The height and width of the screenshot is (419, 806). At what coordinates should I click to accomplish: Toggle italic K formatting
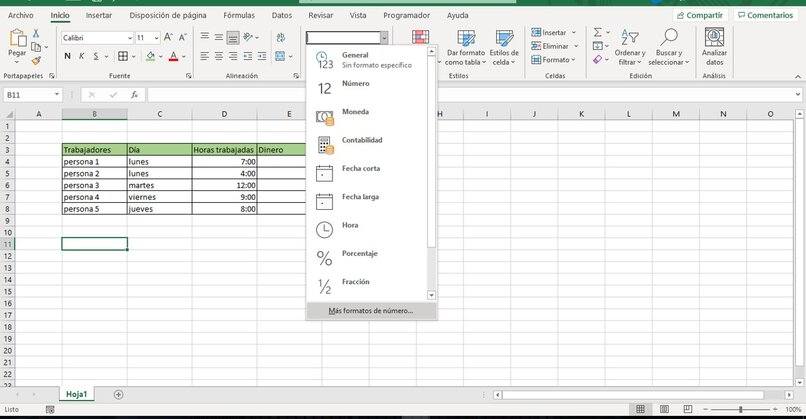coord(81,56)
